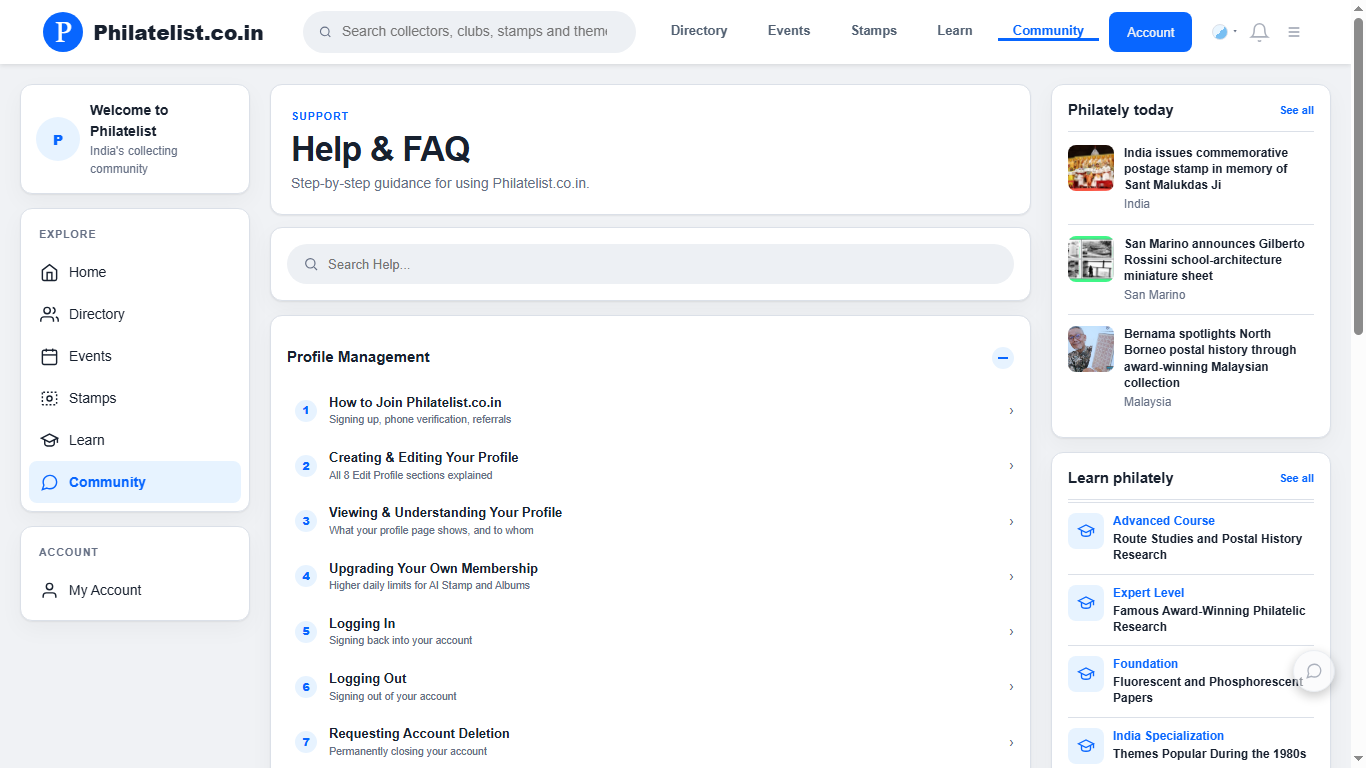Open Events in the top navigation
This screenshot has width=1366, height=768.
(x=789, y=31)
